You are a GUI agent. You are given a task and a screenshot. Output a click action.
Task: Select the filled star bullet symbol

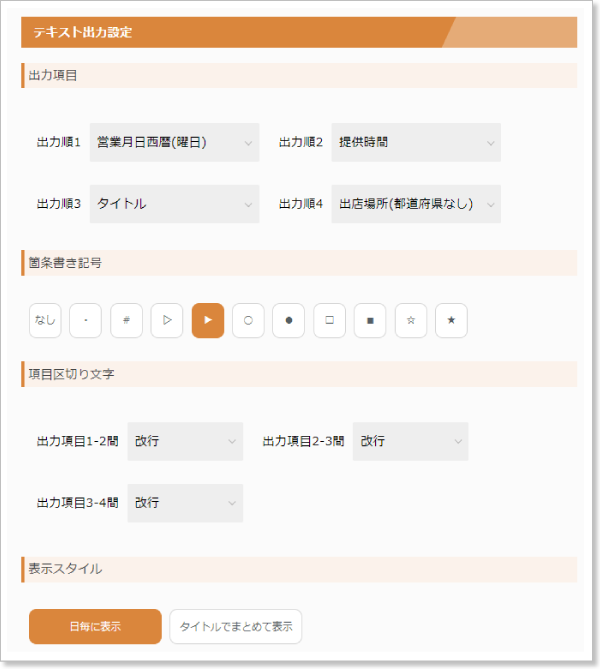(x=451, y=320)
